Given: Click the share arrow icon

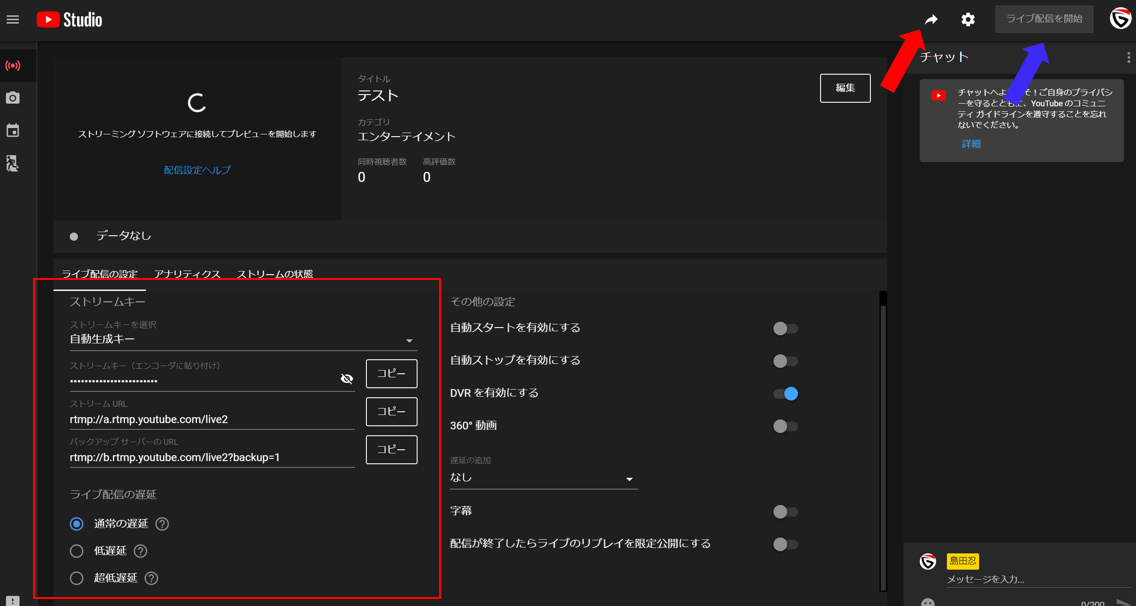Looking at the screenshot, I should click(x=931, y=20).
